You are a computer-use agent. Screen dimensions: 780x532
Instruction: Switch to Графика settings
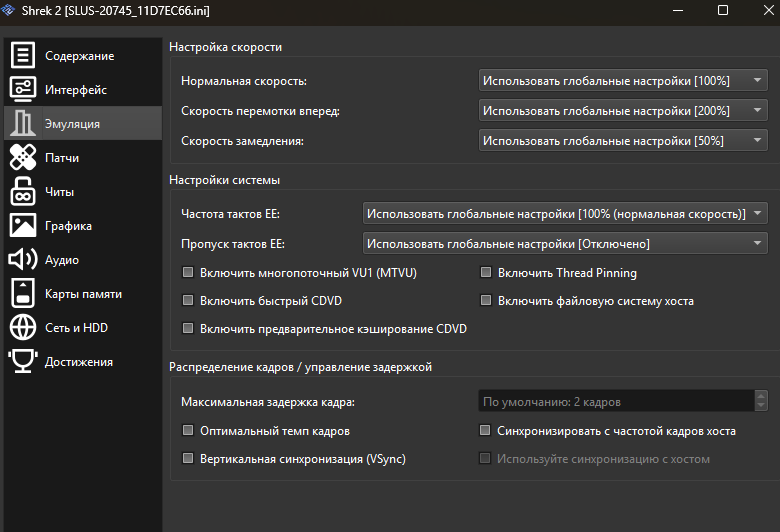pos(69,226)
